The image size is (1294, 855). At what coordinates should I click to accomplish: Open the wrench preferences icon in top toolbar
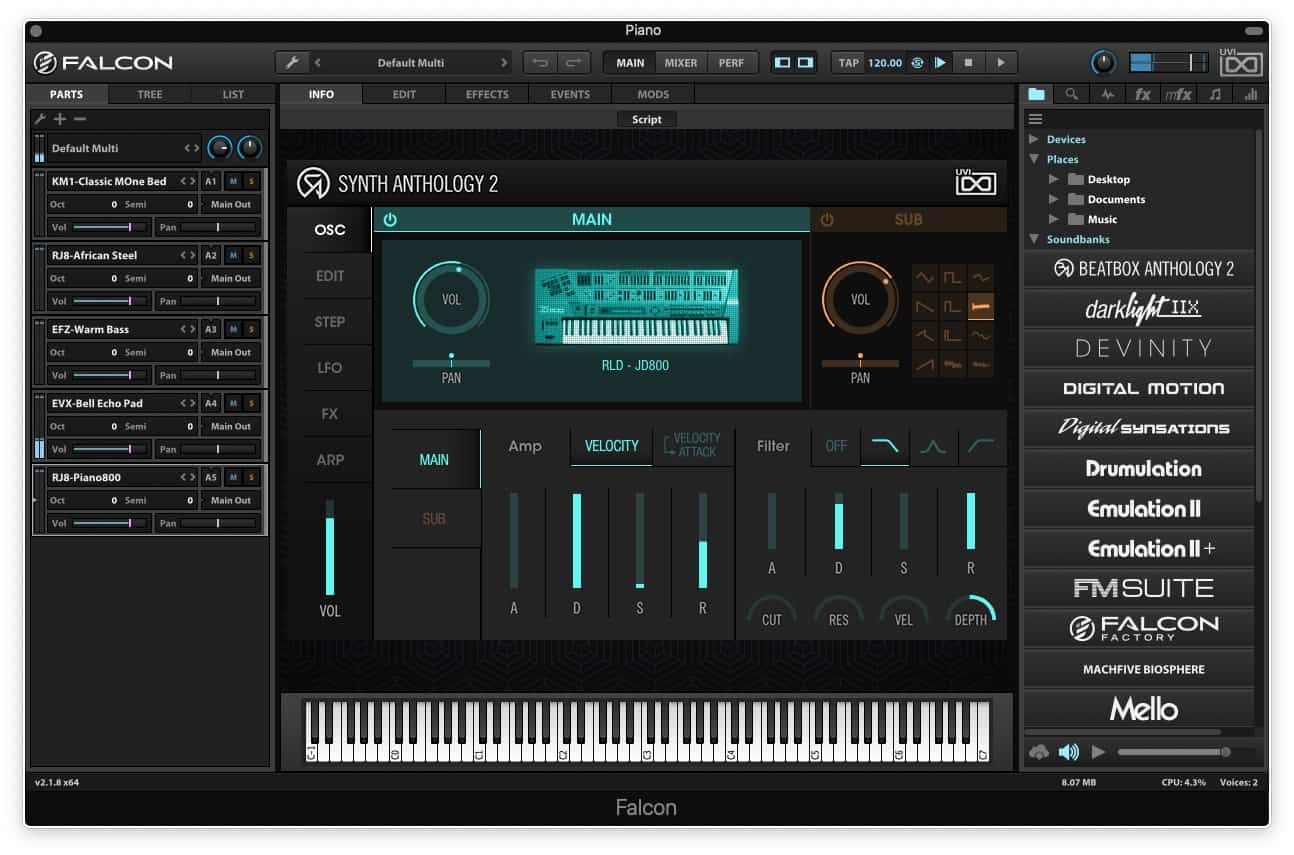coord(293,62)
